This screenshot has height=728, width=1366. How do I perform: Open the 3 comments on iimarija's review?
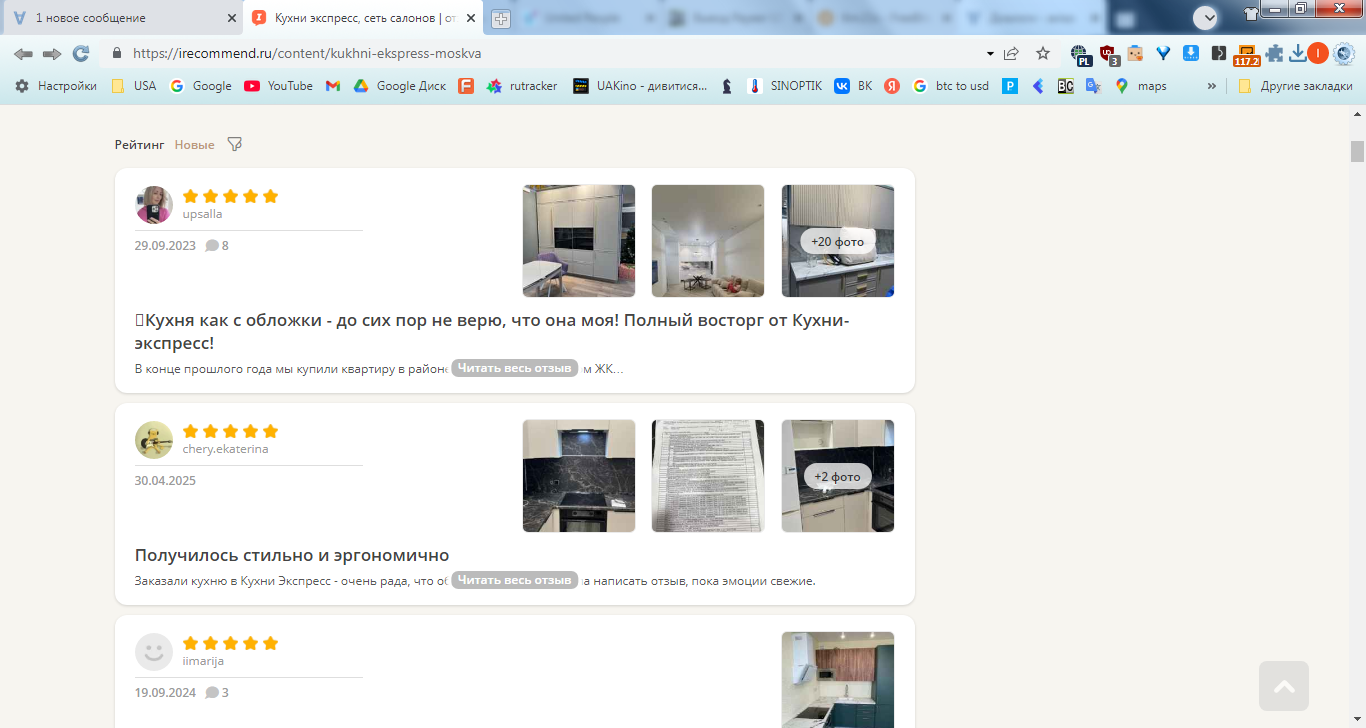217,692
